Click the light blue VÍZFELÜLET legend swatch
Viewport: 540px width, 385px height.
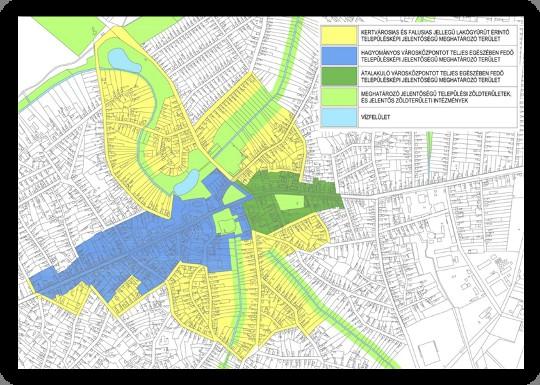pyautogui.click(x=339, y=117)
